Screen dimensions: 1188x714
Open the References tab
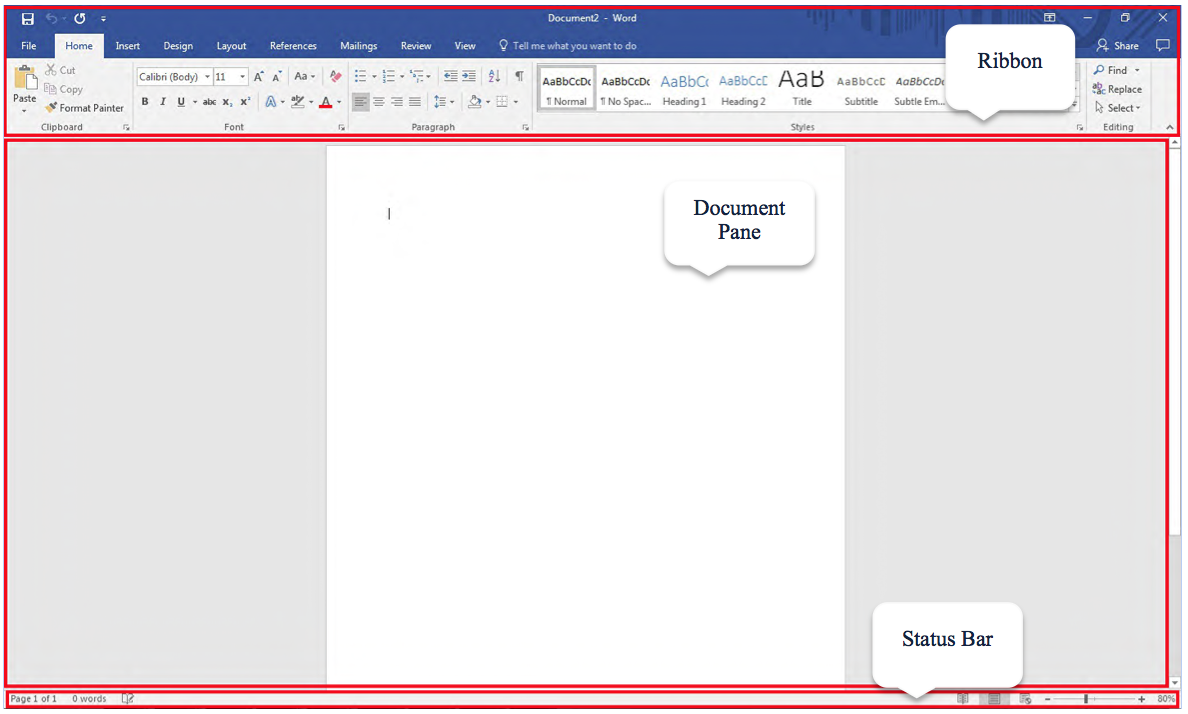click(x=293, y=46)
